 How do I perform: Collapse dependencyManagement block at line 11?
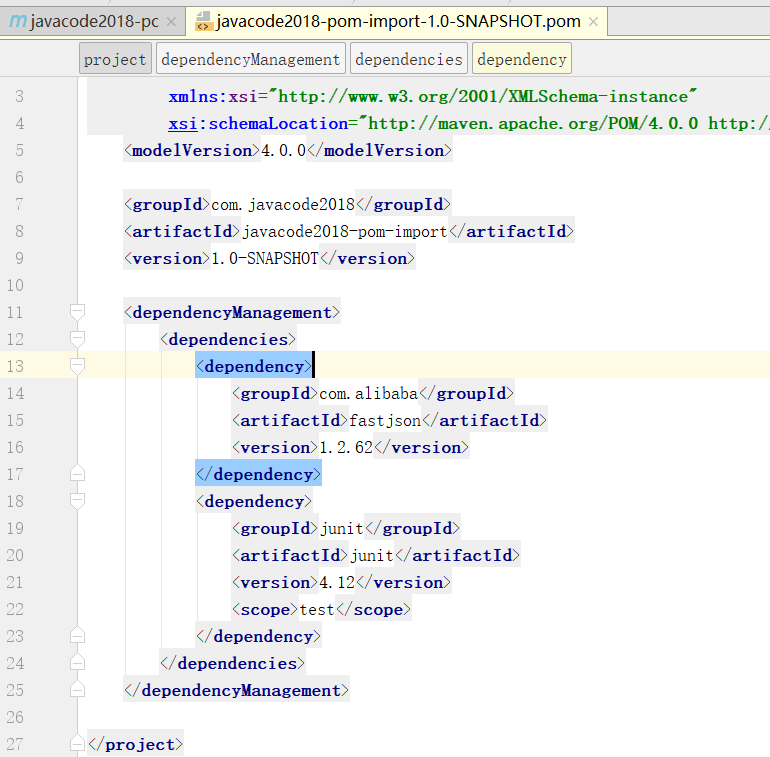coord(78,312)
